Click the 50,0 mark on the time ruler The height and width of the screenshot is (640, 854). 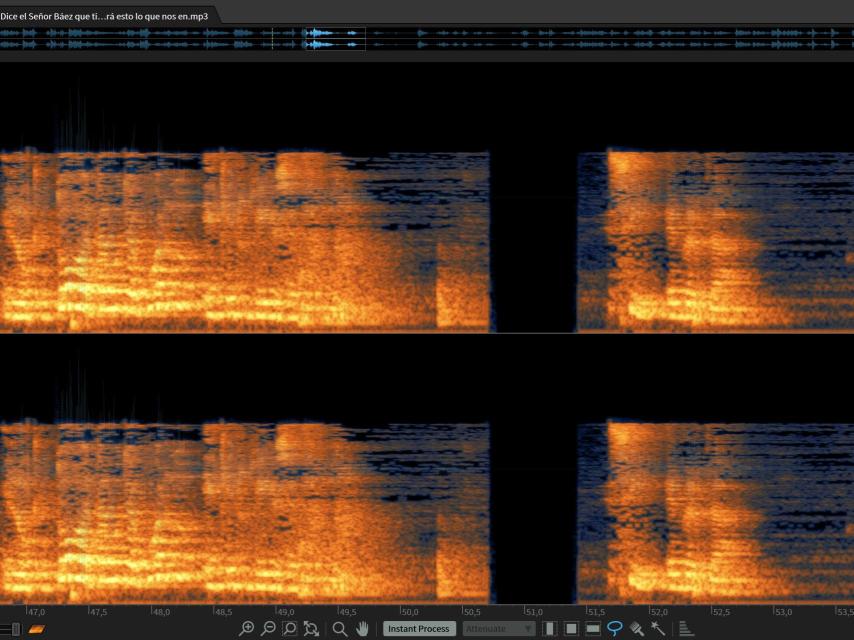(x=409, y=611)
